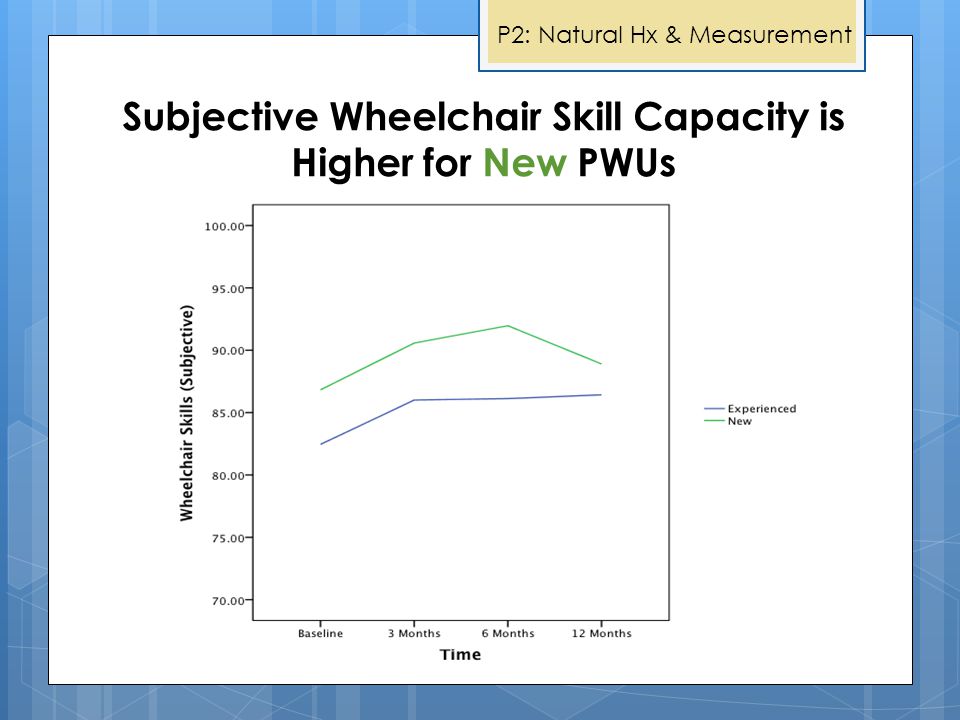The width and height of the screenshot is (960, 720).
Task: Click the '100.00' y-axis value
Action: (224, 227)
